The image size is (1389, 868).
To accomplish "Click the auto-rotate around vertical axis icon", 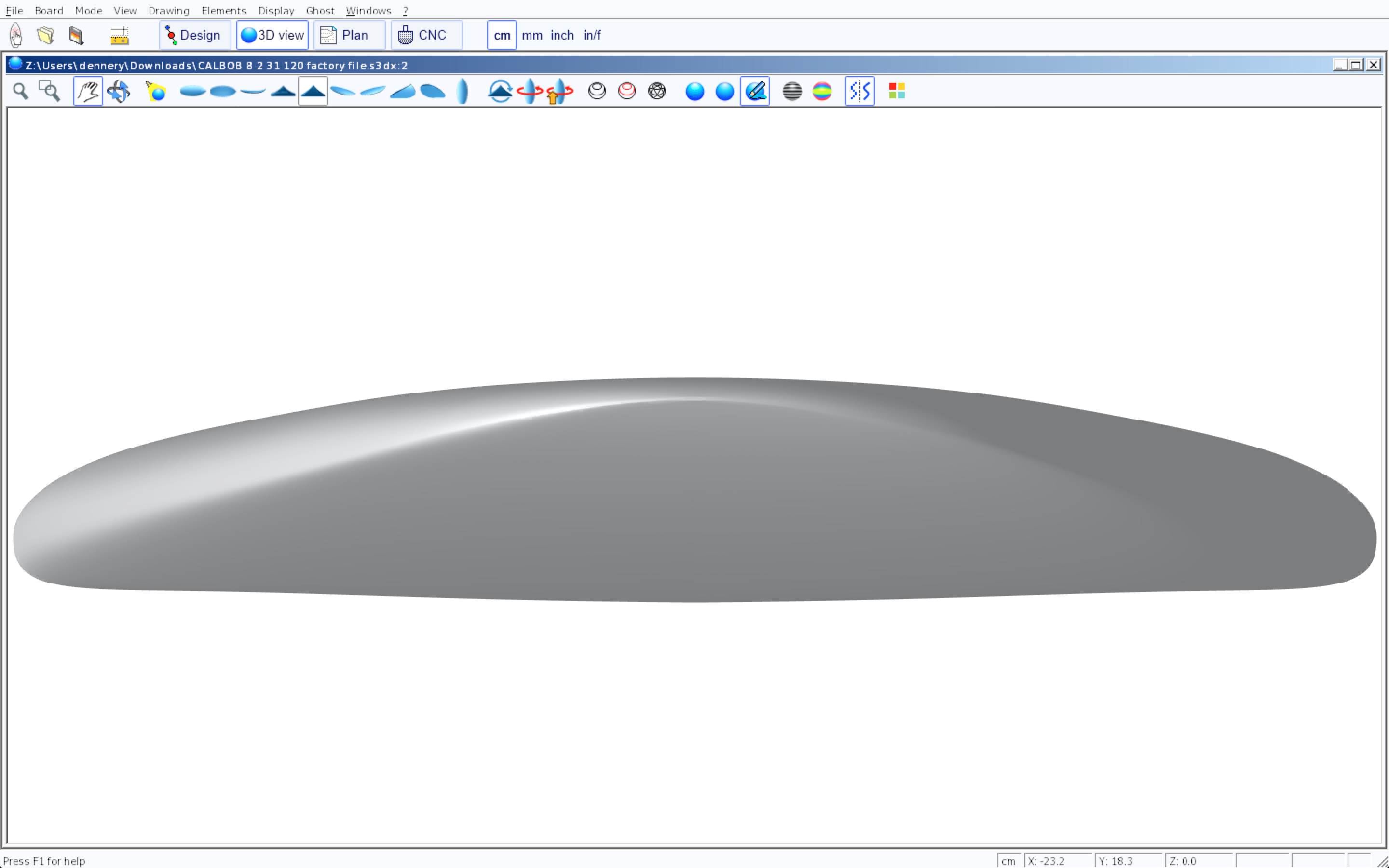I will (x=529, y=91).
